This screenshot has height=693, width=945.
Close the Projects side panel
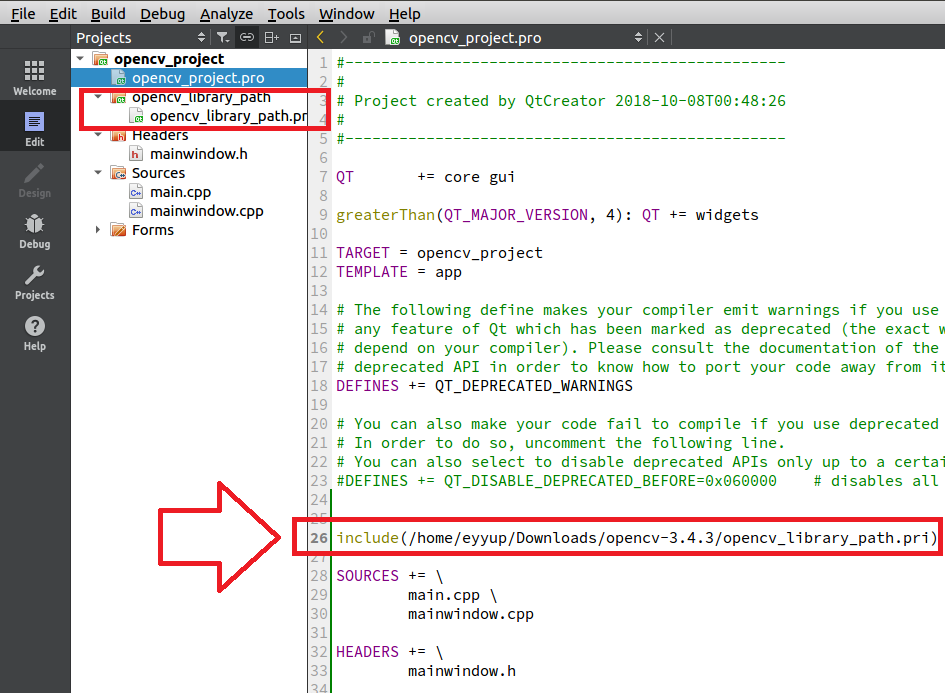(295, 38)
